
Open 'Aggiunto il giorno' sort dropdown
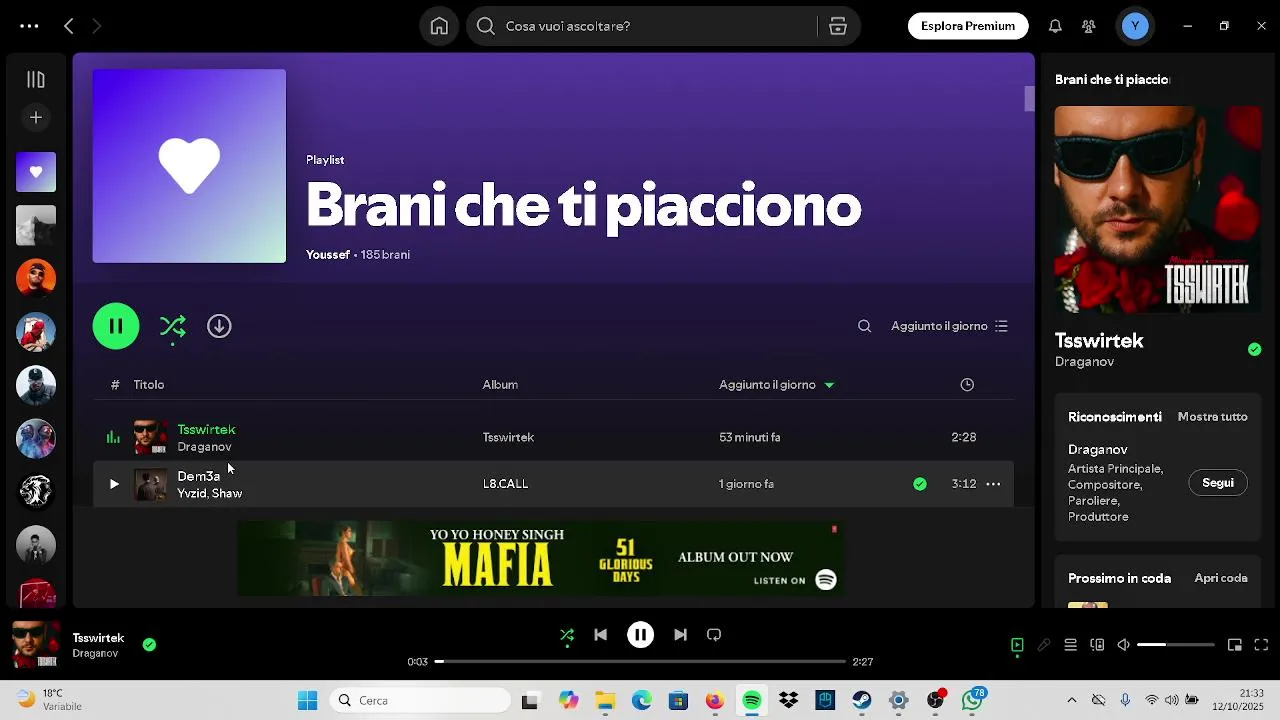[x=950, y=326]
